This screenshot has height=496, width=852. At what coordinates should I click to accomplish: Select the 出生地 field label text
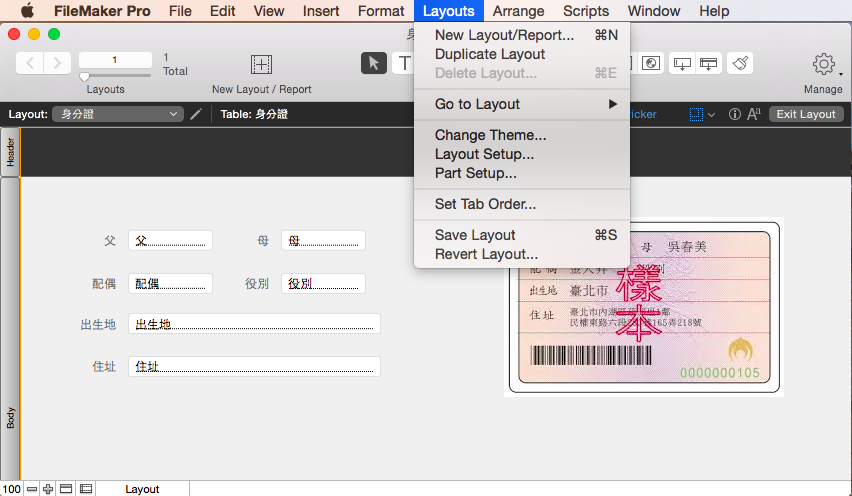click(98, 324)
